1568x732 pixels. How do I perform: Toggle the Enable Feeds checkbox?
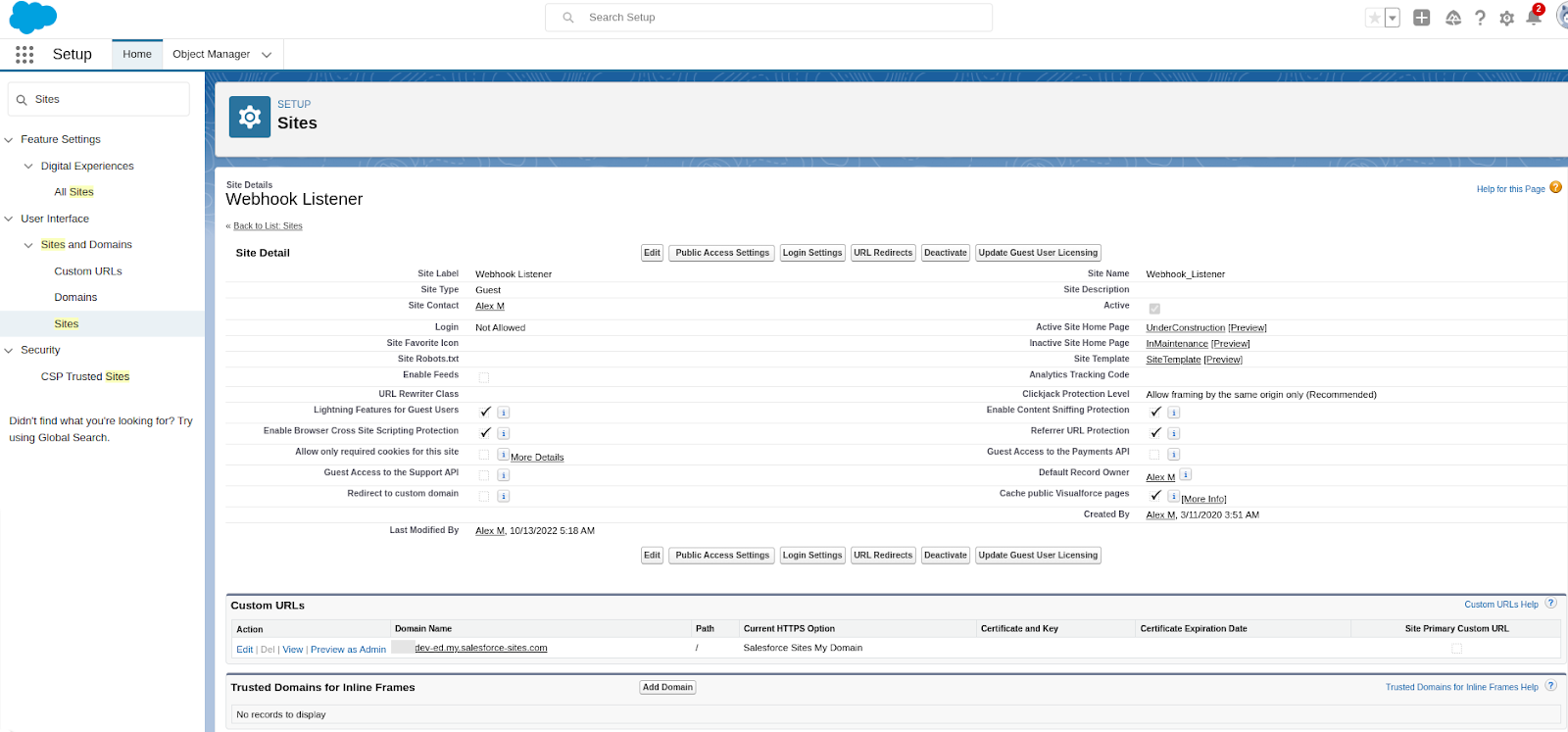[x=484, y=377]
